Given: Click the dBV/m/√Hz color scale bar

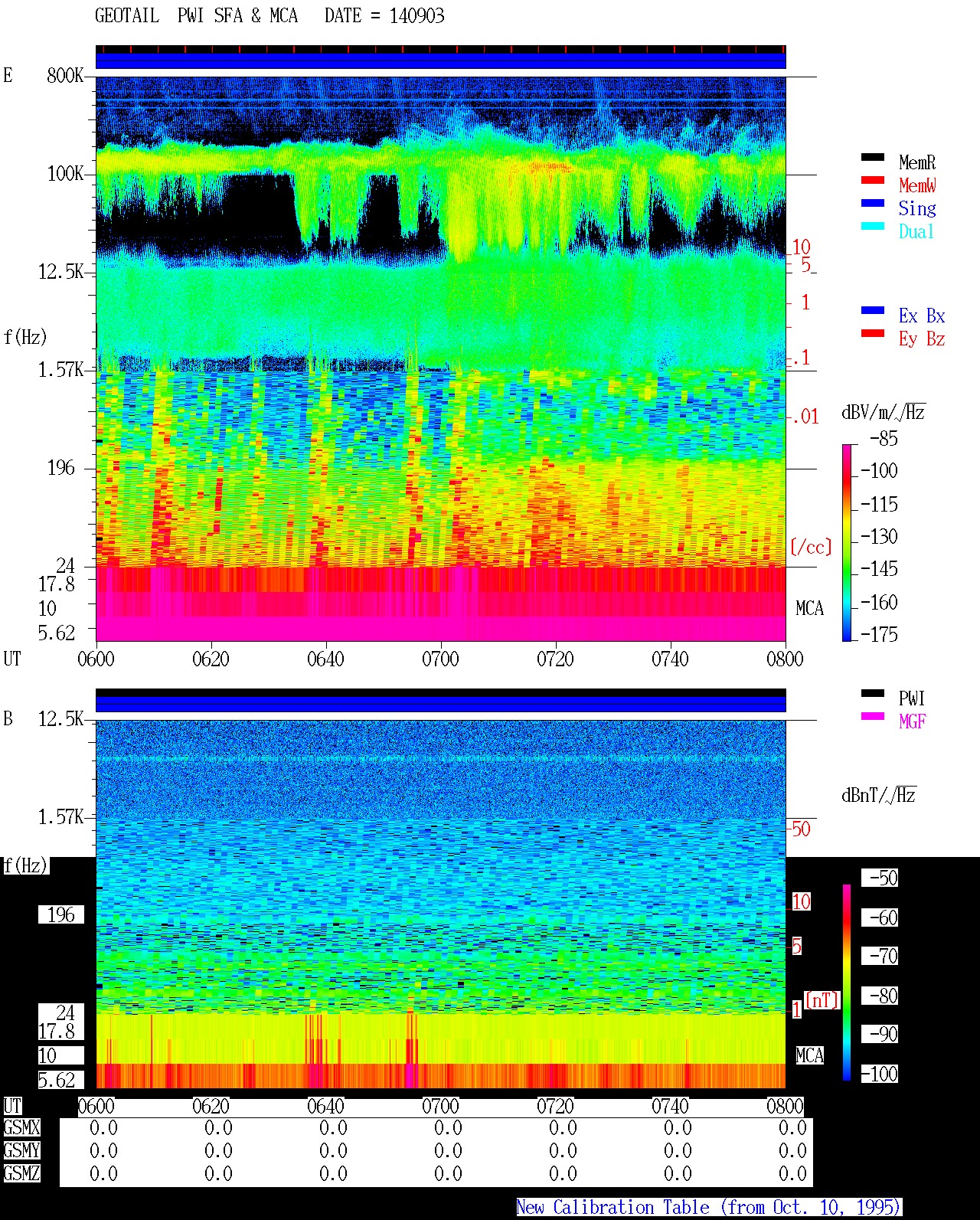Looking at the screenshot, I should tap(847, 542).
